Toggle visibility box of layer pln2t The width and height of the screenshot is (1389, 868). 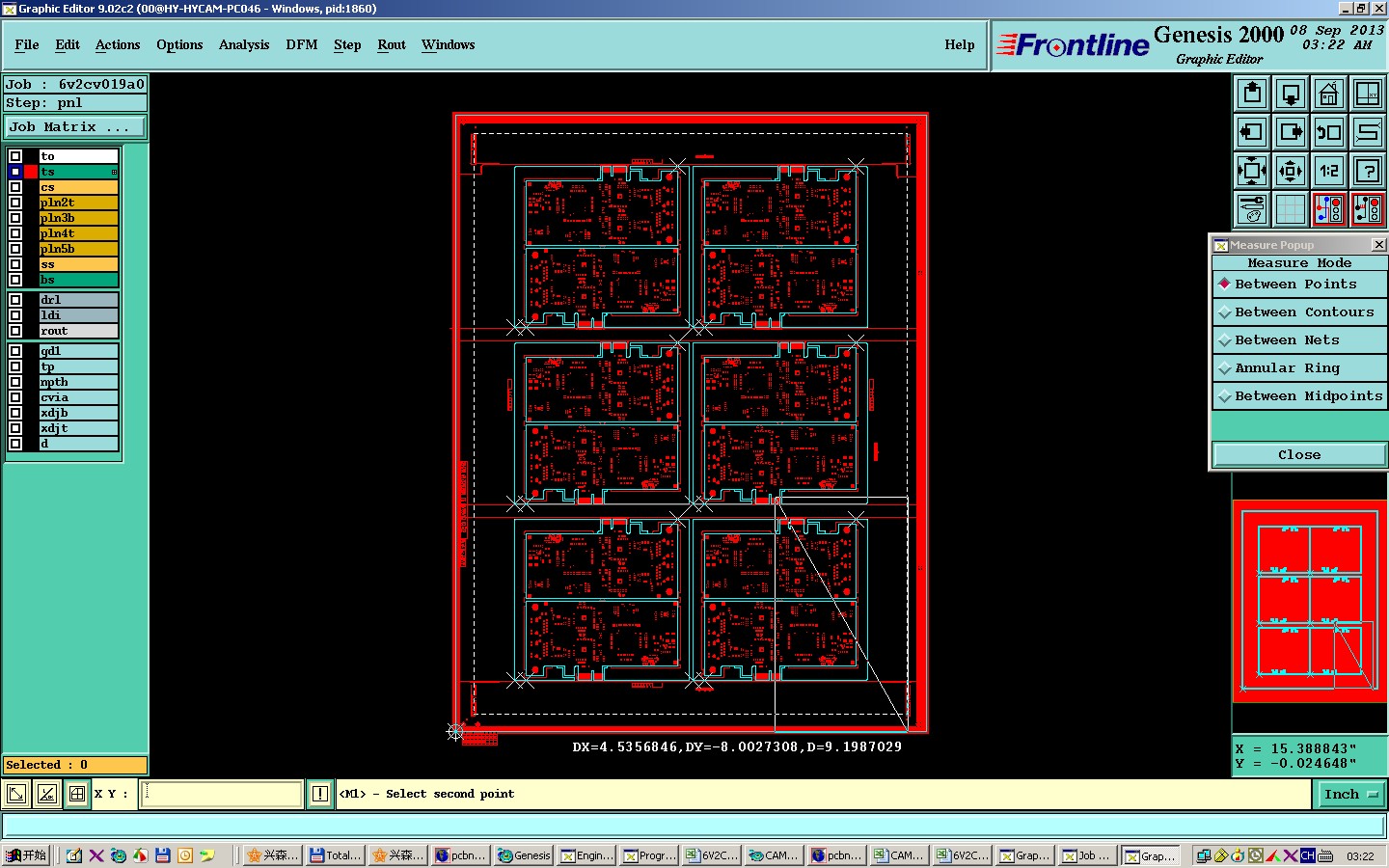point(15,203)
